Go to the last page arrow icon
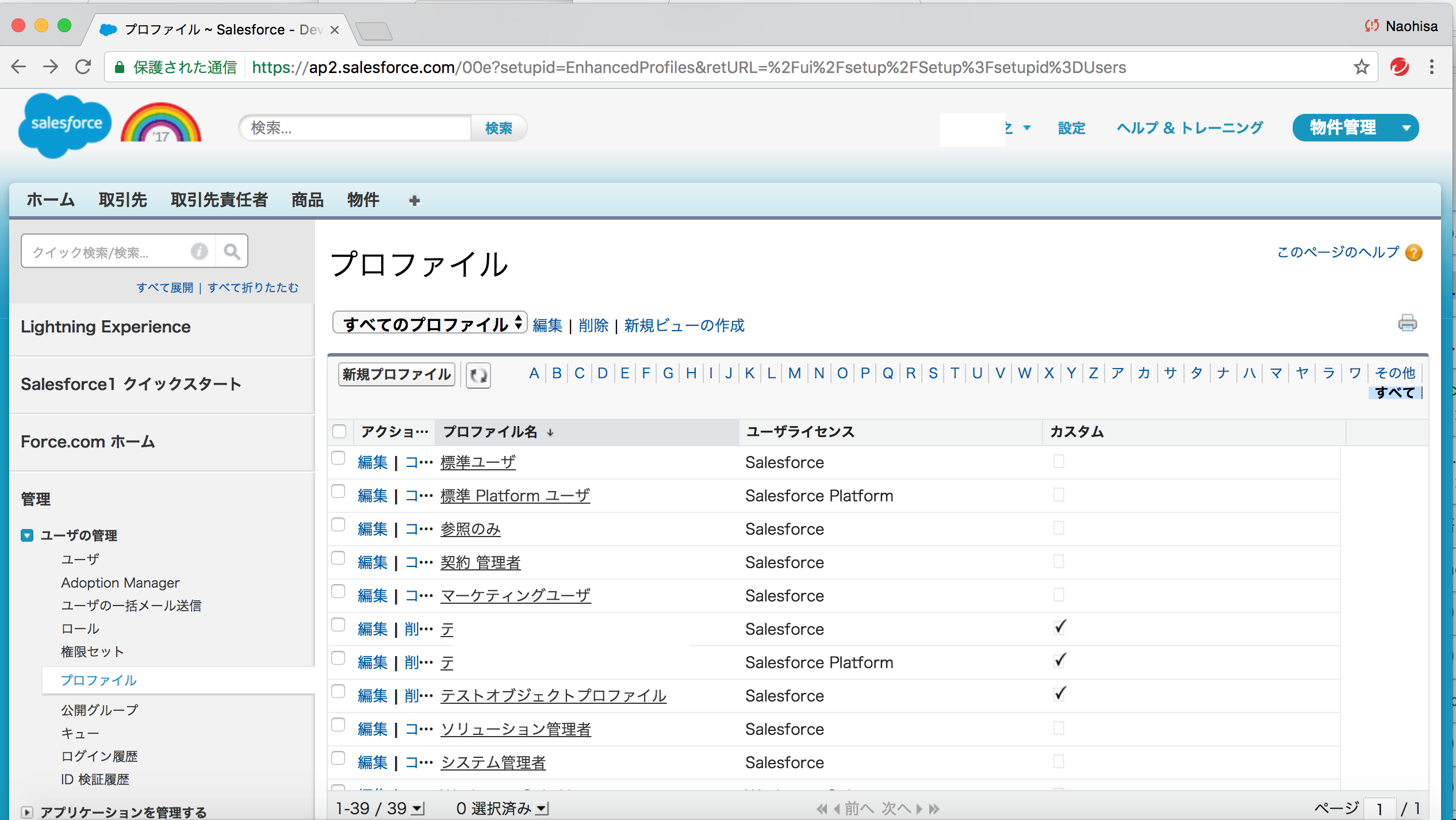Screen dimensions: 1456x820 point(934,809)
